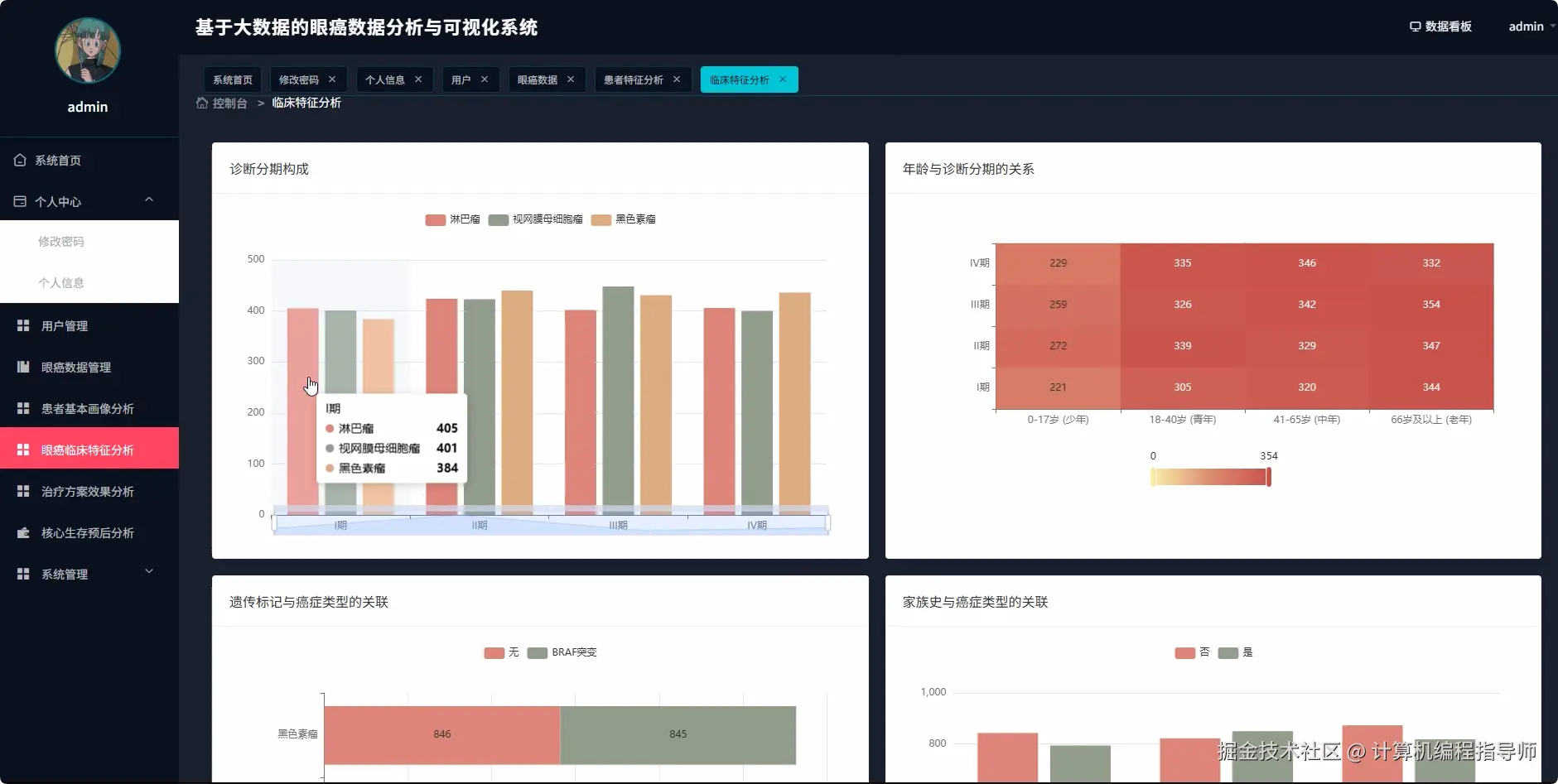Select 个人信息 in the sidebar submenu
1558x784 pixels.
pyautogui.click(x=89, y=282)
